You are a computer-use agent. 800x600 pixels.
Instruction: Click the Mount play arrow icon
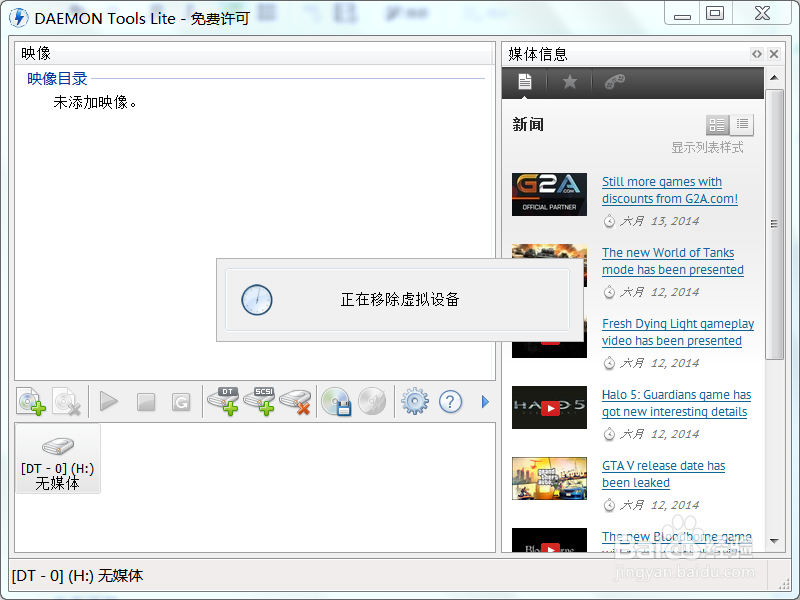point(109,402)
